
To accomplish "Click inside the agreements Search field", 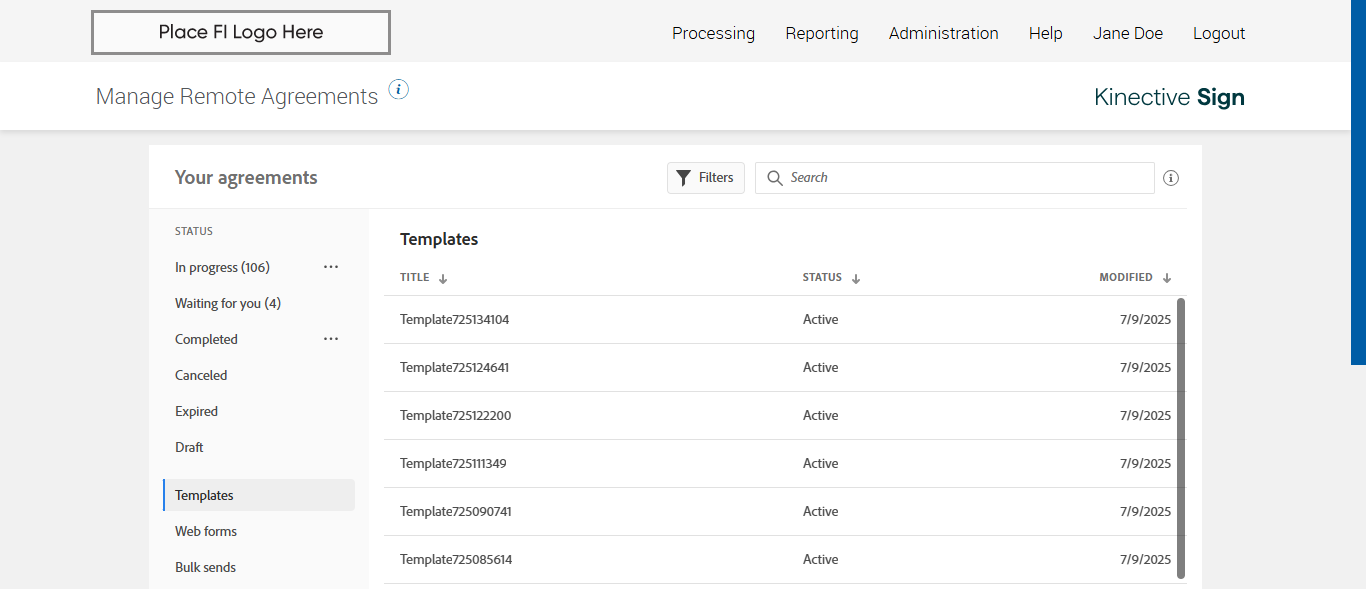I will (x=965, y=178).
